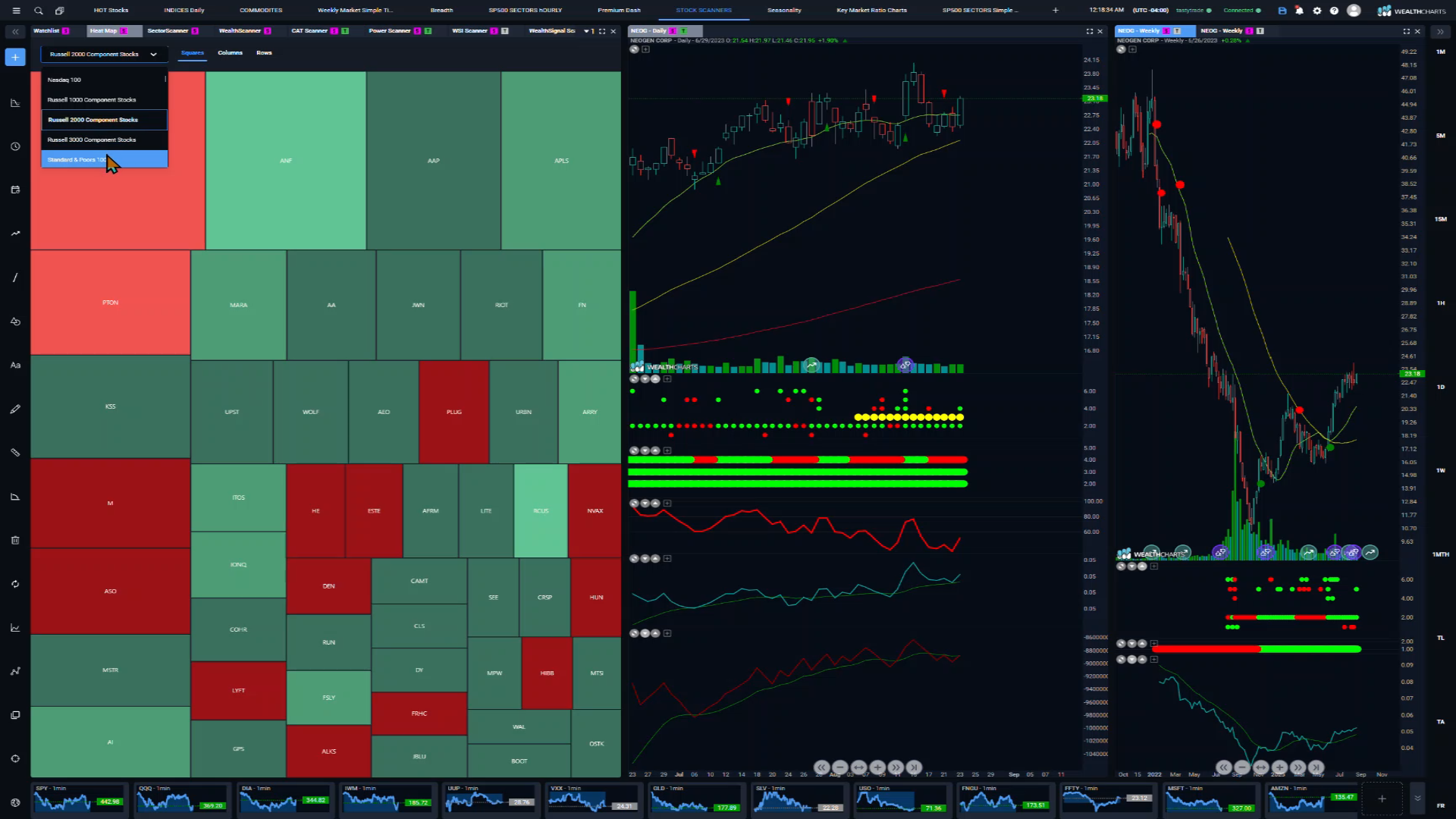Switch to COMMODITES workspace tab
The image size is (1456, 819).
click(x=261, y=11)
